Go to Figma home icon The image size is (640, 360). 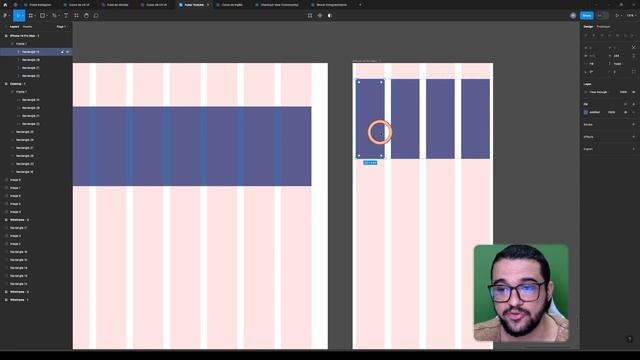click(5, 4)
